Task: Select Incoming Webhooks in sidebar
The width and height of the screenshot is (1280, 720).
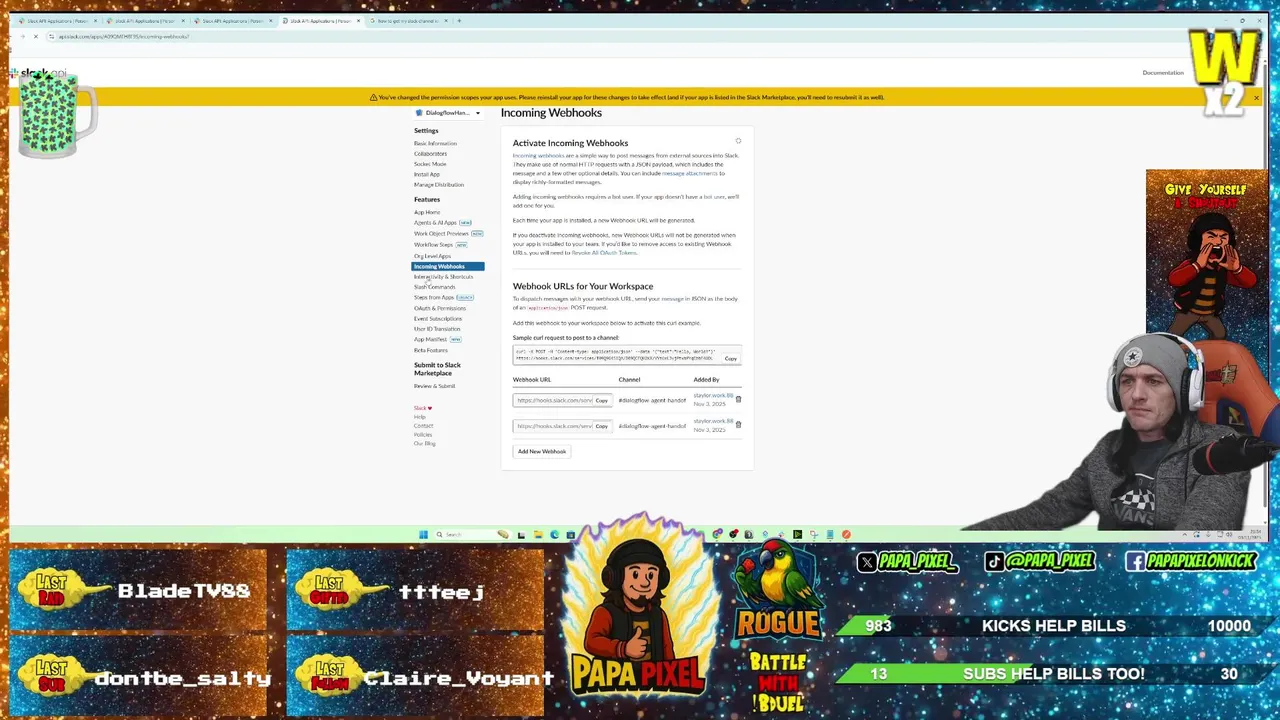Action: tap(448, 266)
